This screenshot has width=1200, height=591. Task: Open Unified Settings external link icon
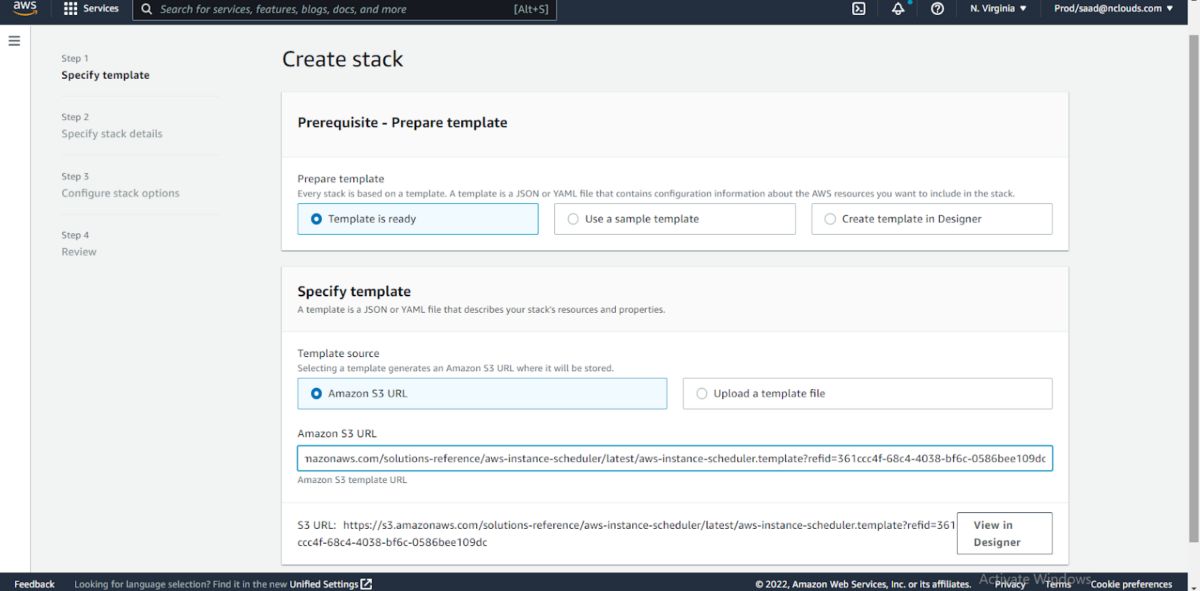[364, 584]
